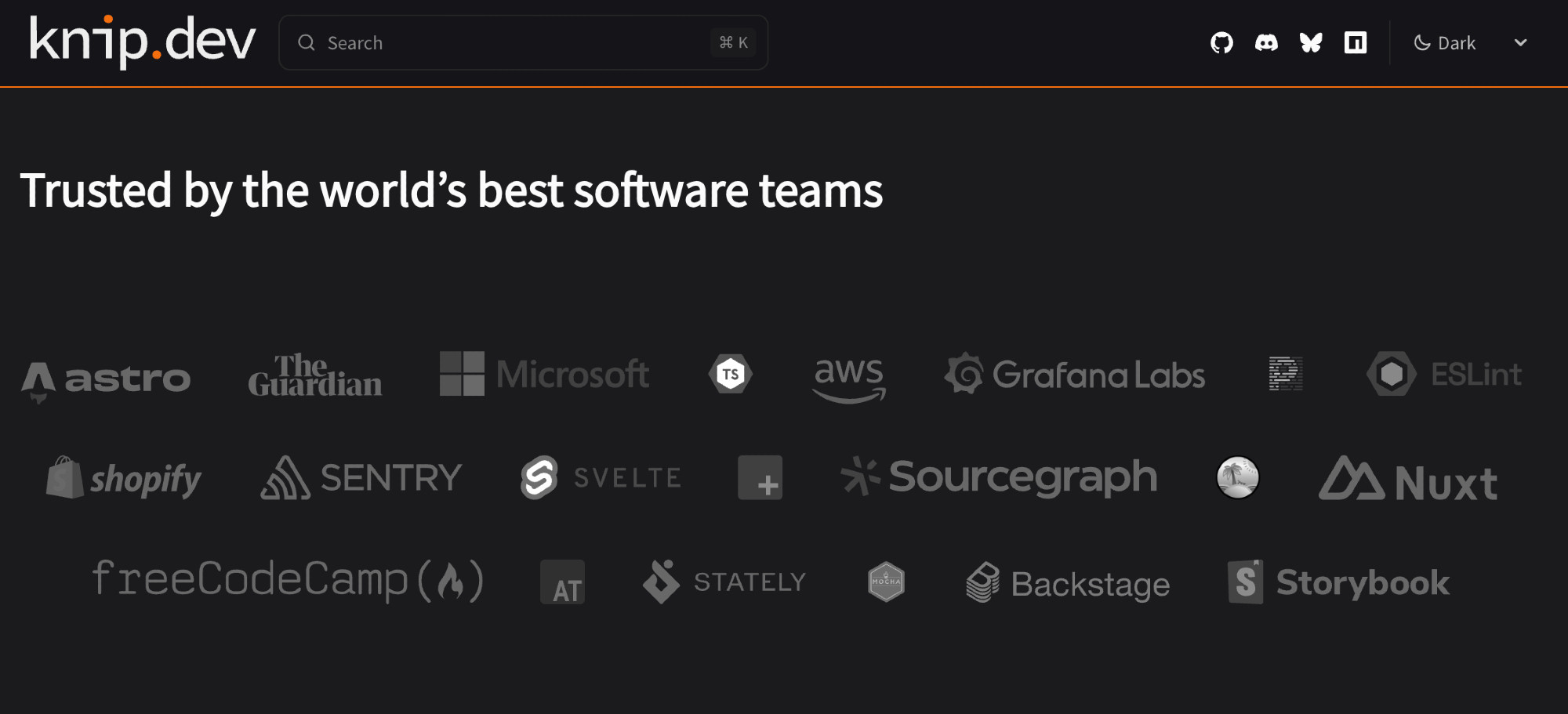This screenshot has width=1568, height=714.
Task: Open the npm package icon
Action: coord(1356,42)
